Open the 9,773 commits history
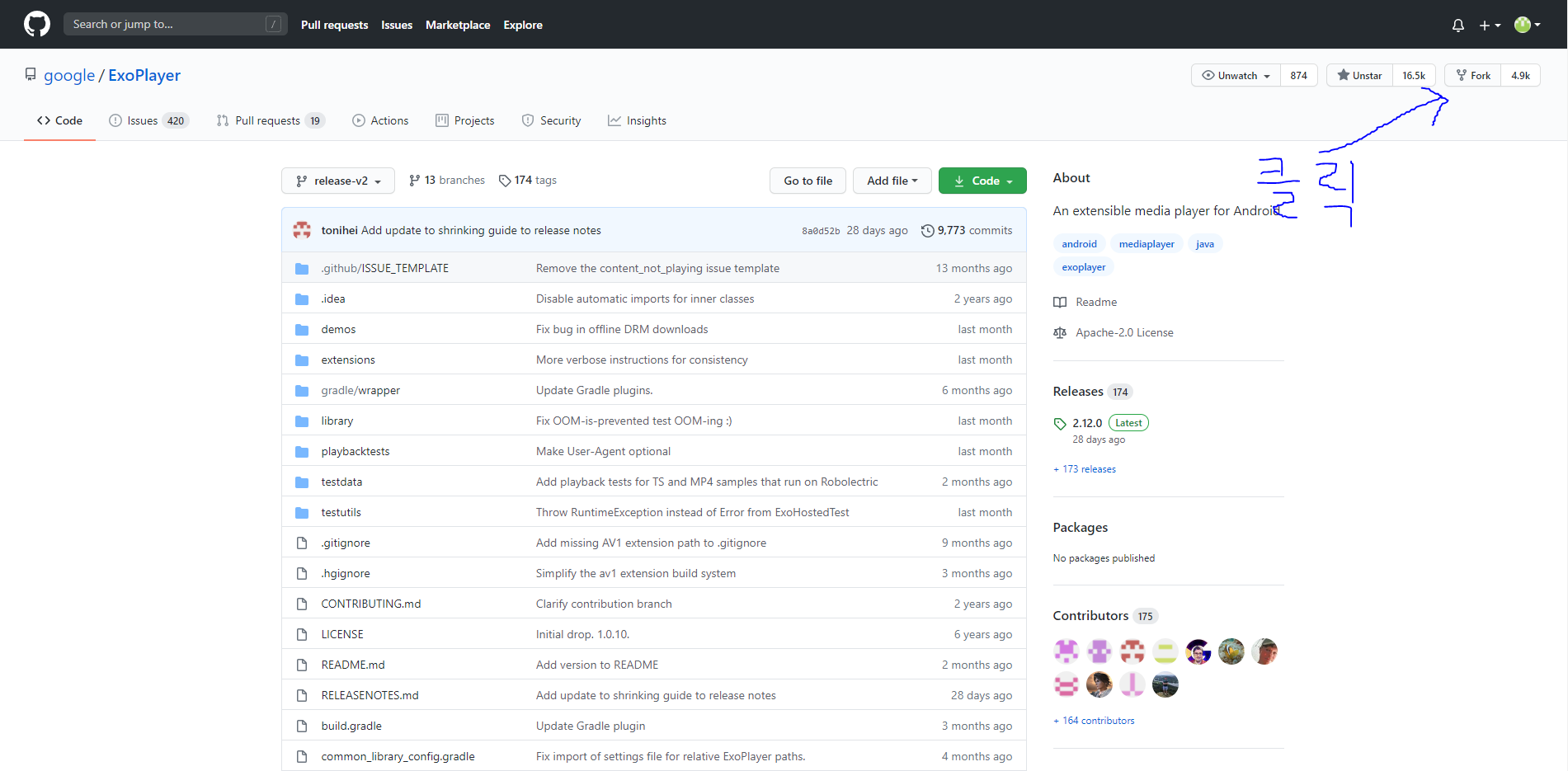The image size is (1568, 771). pyautogui.click(x=967, y=231)
